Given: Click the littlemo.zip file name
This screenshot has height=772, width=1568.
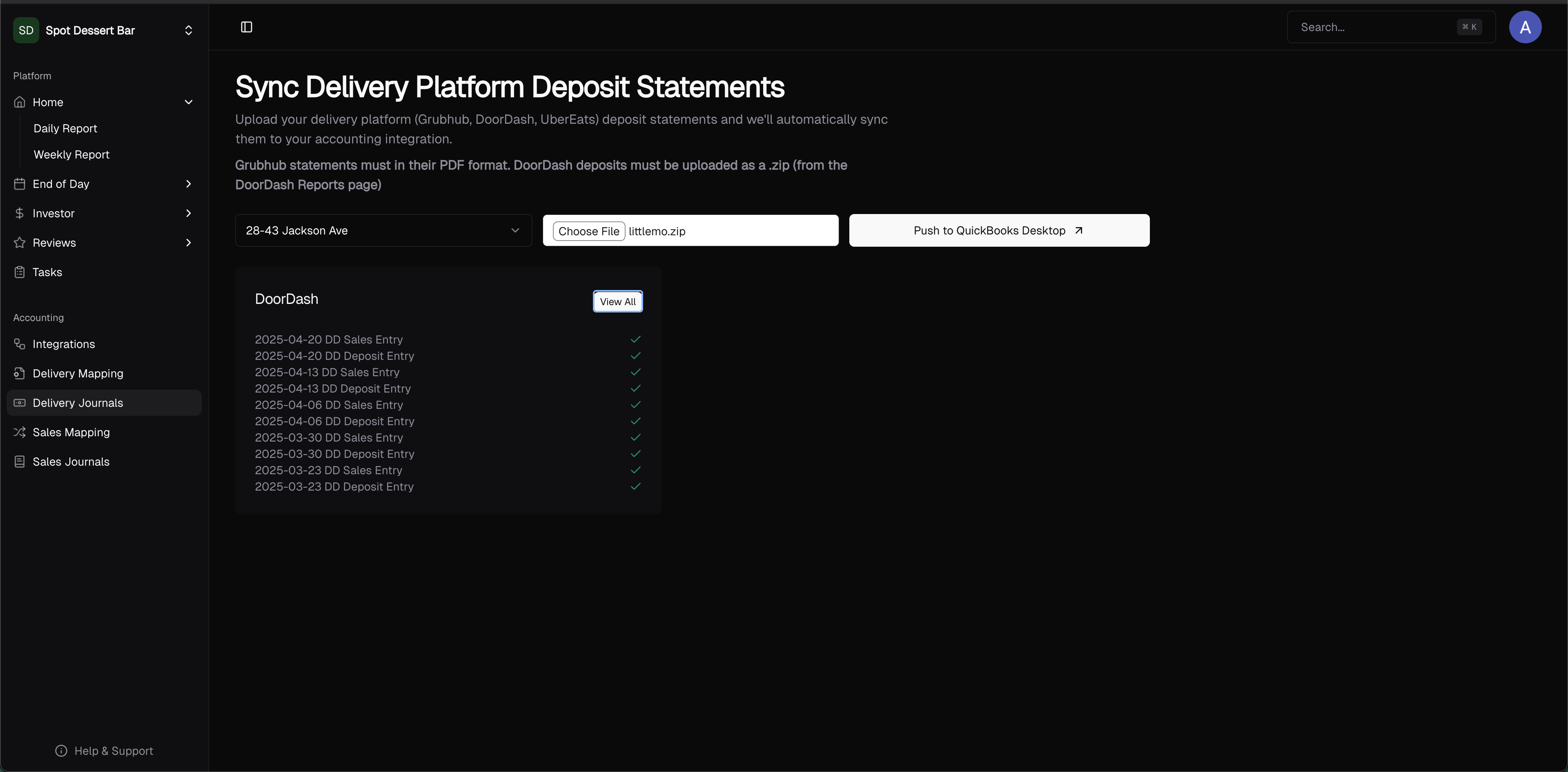Looking at the screenshot, I should [x=657, y=231].
